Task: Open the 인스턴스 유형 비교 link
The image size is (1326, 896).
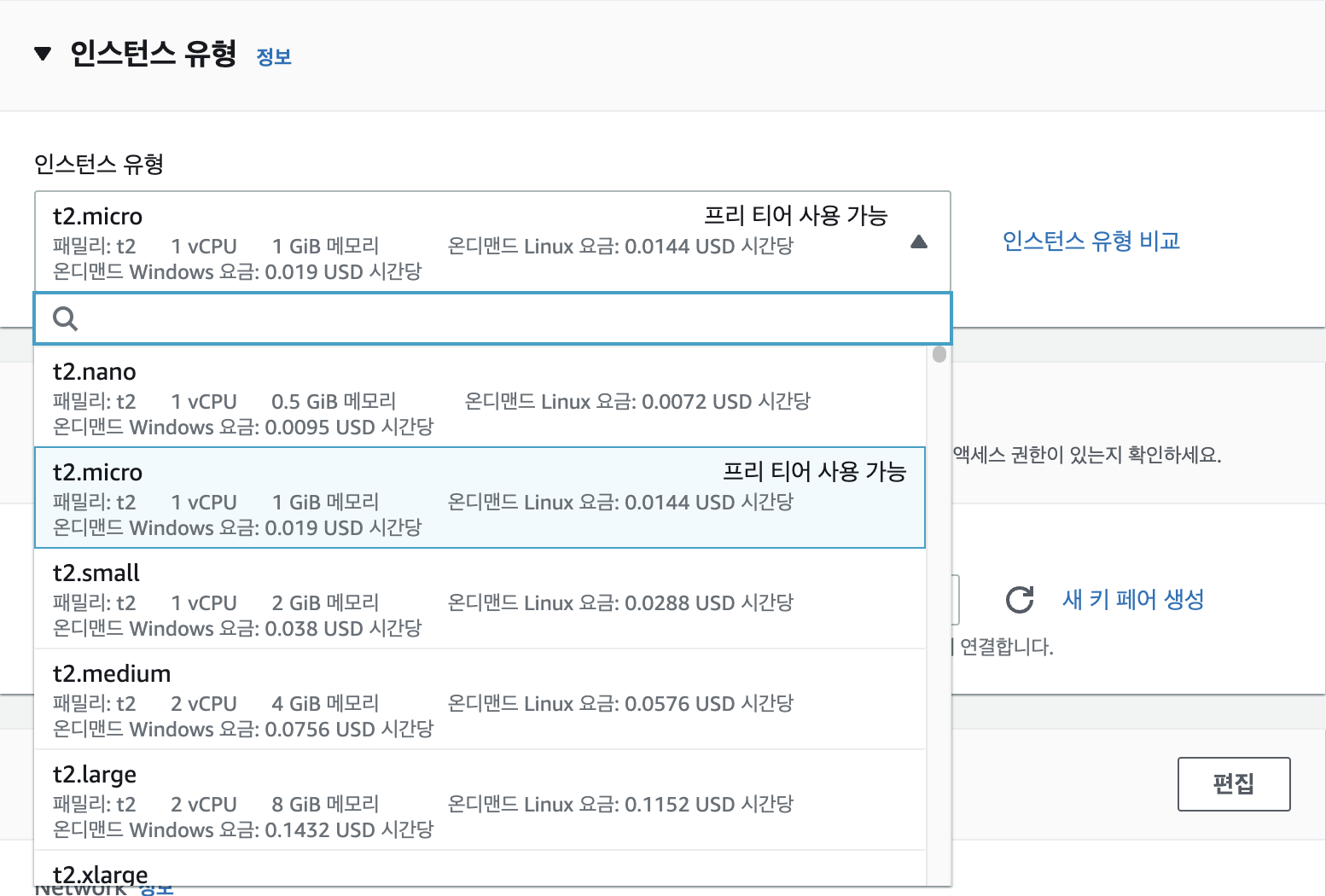Action: point(1091,241)
